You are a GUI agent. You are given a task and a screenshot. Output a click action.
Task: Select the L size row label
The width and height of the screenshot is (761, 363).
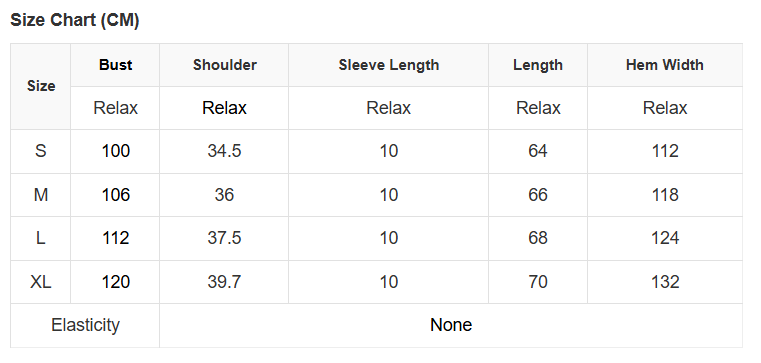pos(41,238)
